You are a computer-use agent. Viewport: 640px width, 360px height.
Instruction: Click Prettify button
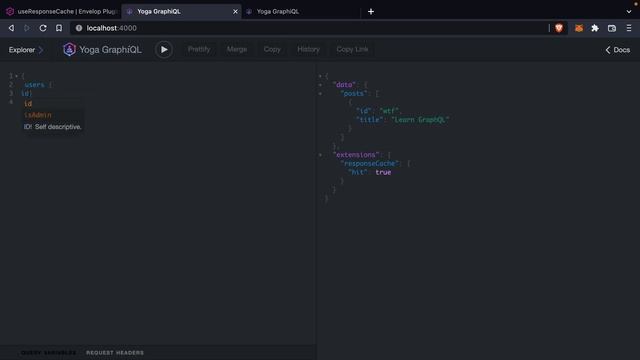tap(199, 49)
